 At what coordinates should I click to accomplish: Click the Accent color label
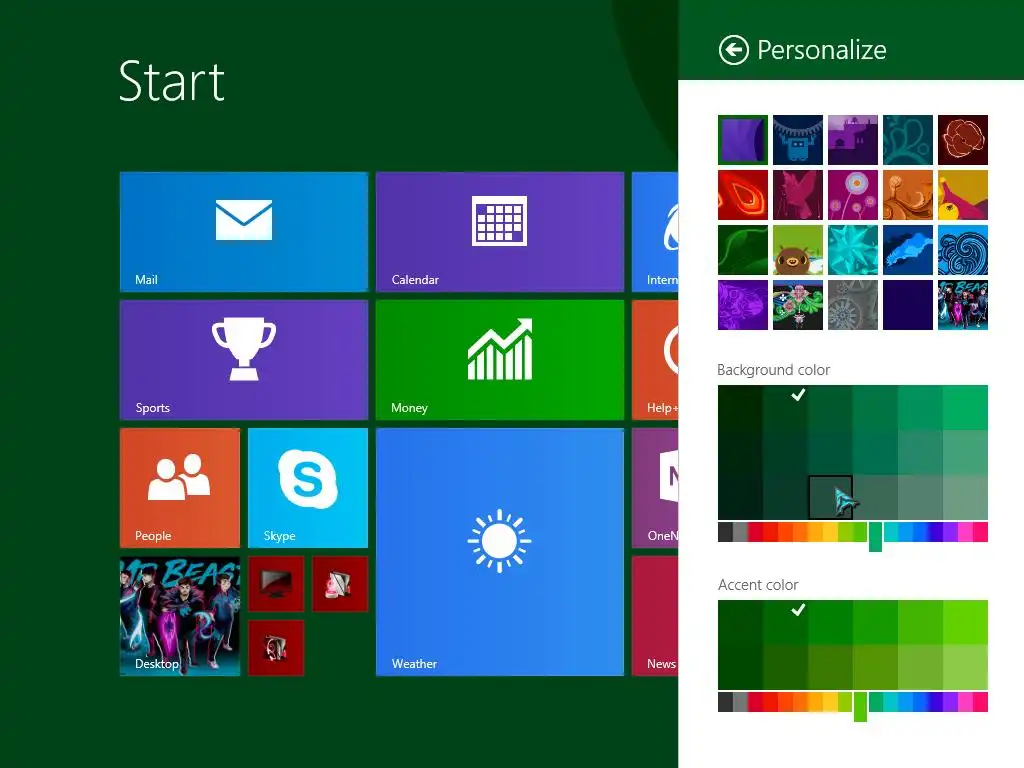pos(758,584)
